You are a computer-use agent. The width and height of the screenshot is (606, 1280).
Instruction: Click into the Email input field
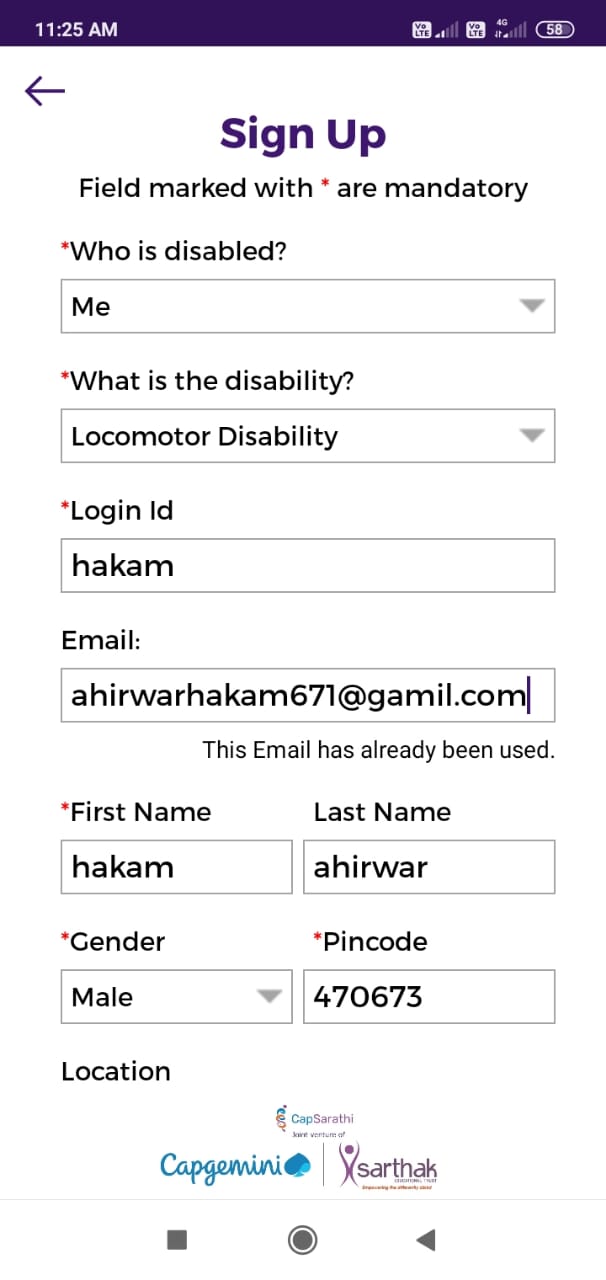coord(308,695)
